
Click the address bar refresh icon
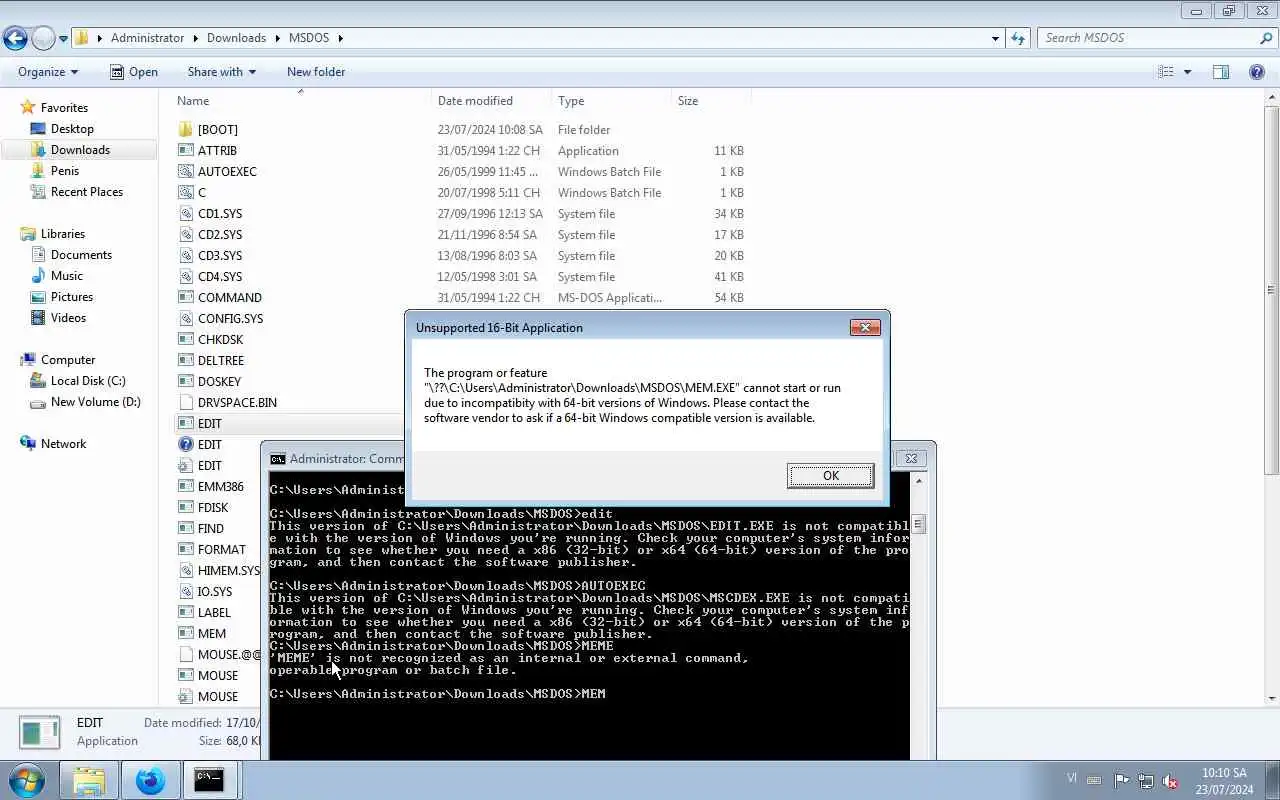(x=1018, y=38)
